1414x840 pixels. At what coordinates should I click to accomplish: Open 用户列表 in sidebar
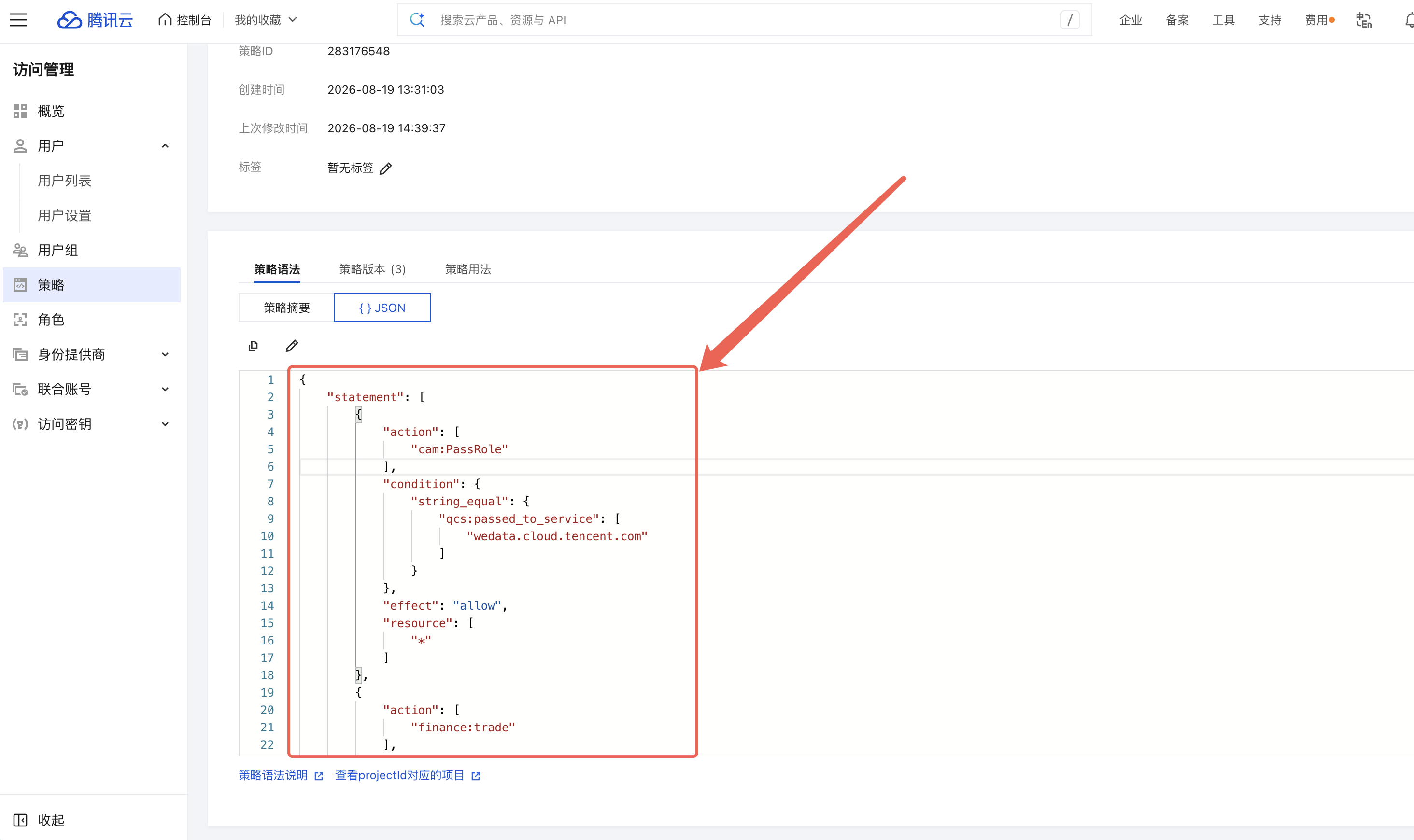65,181
